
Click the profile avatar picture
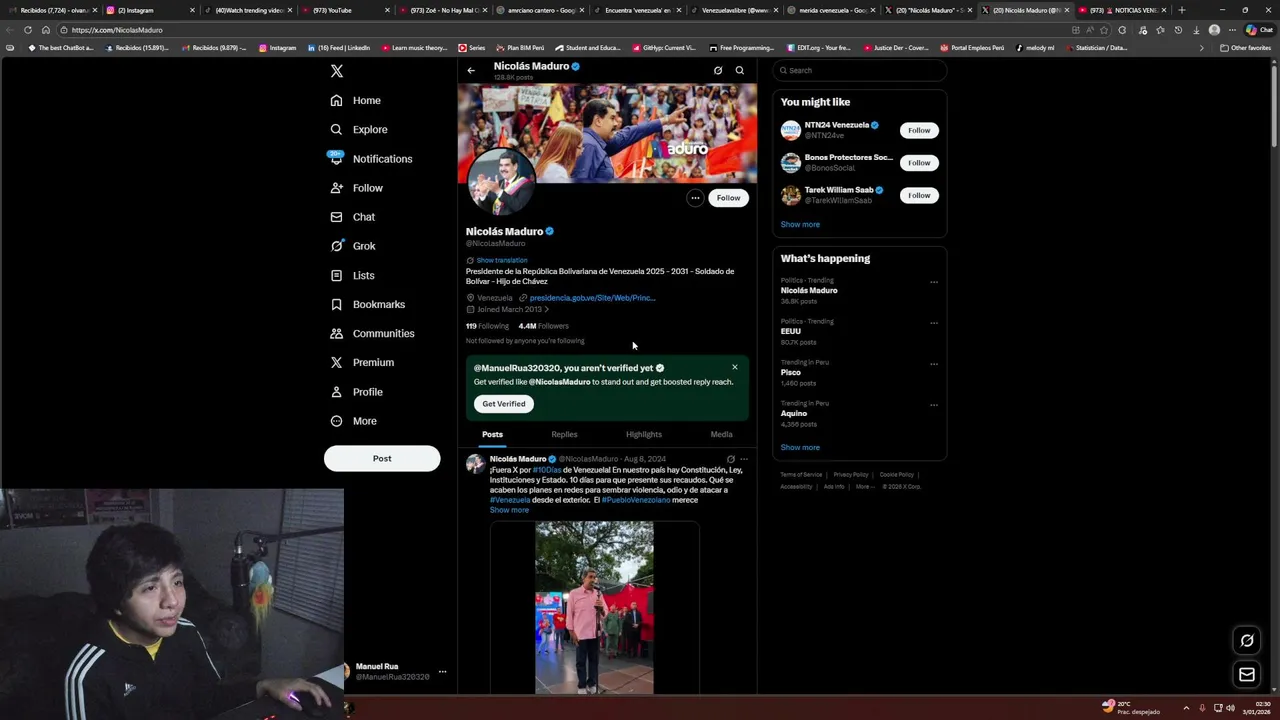(x=501, y=181)
